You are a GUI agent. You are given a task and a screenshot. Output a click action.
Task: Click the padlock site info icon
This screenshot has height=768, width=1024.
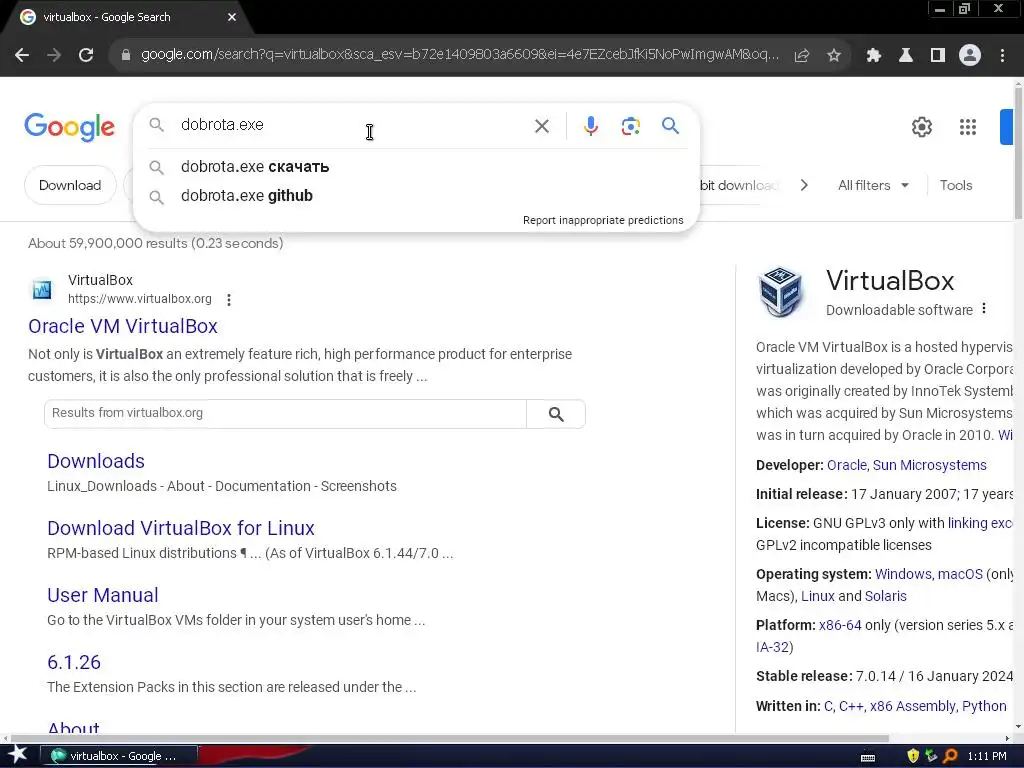pyautogui.click(x=126, y=56)
